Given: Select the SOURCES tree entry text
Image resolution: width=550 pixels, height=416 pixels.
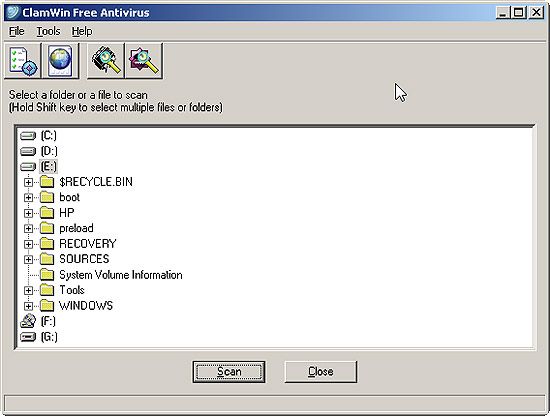Looking at the screenshot, I should [x=84, y=259].
